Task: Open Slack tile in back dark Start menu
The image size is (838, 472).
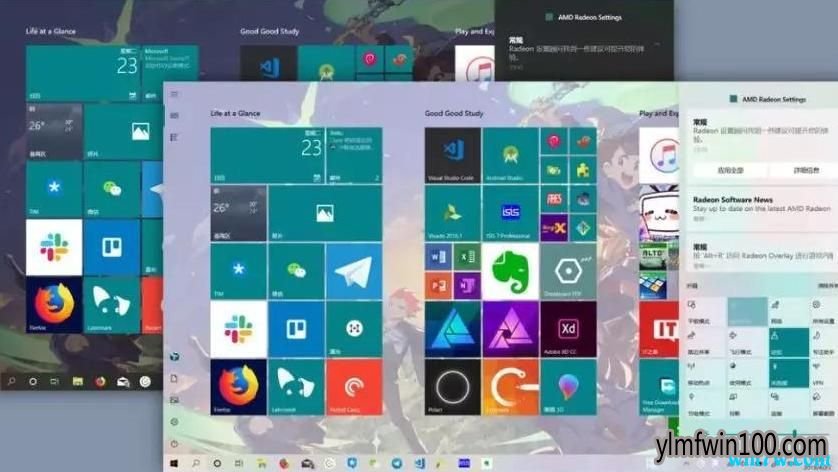Action: click(x=54, y=247)
